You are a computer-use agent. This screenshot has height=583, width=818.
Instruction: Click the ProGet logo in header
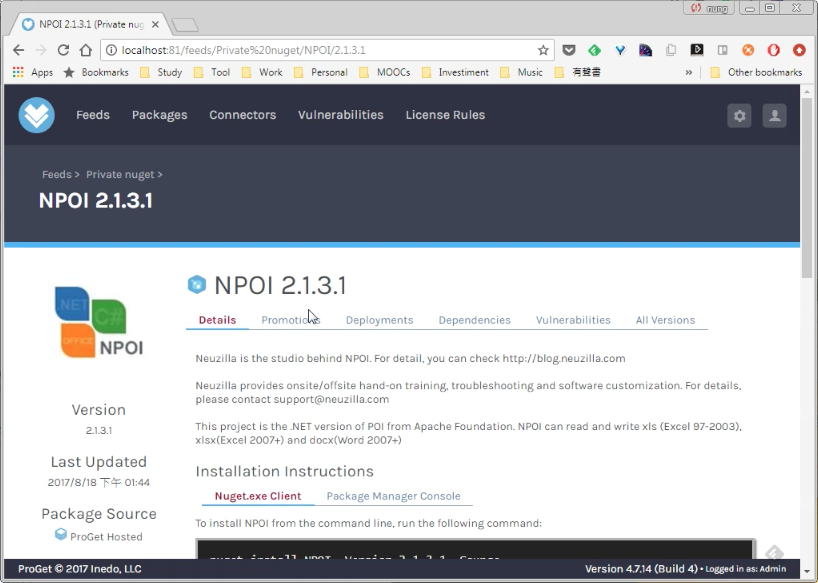click(37, 115)
